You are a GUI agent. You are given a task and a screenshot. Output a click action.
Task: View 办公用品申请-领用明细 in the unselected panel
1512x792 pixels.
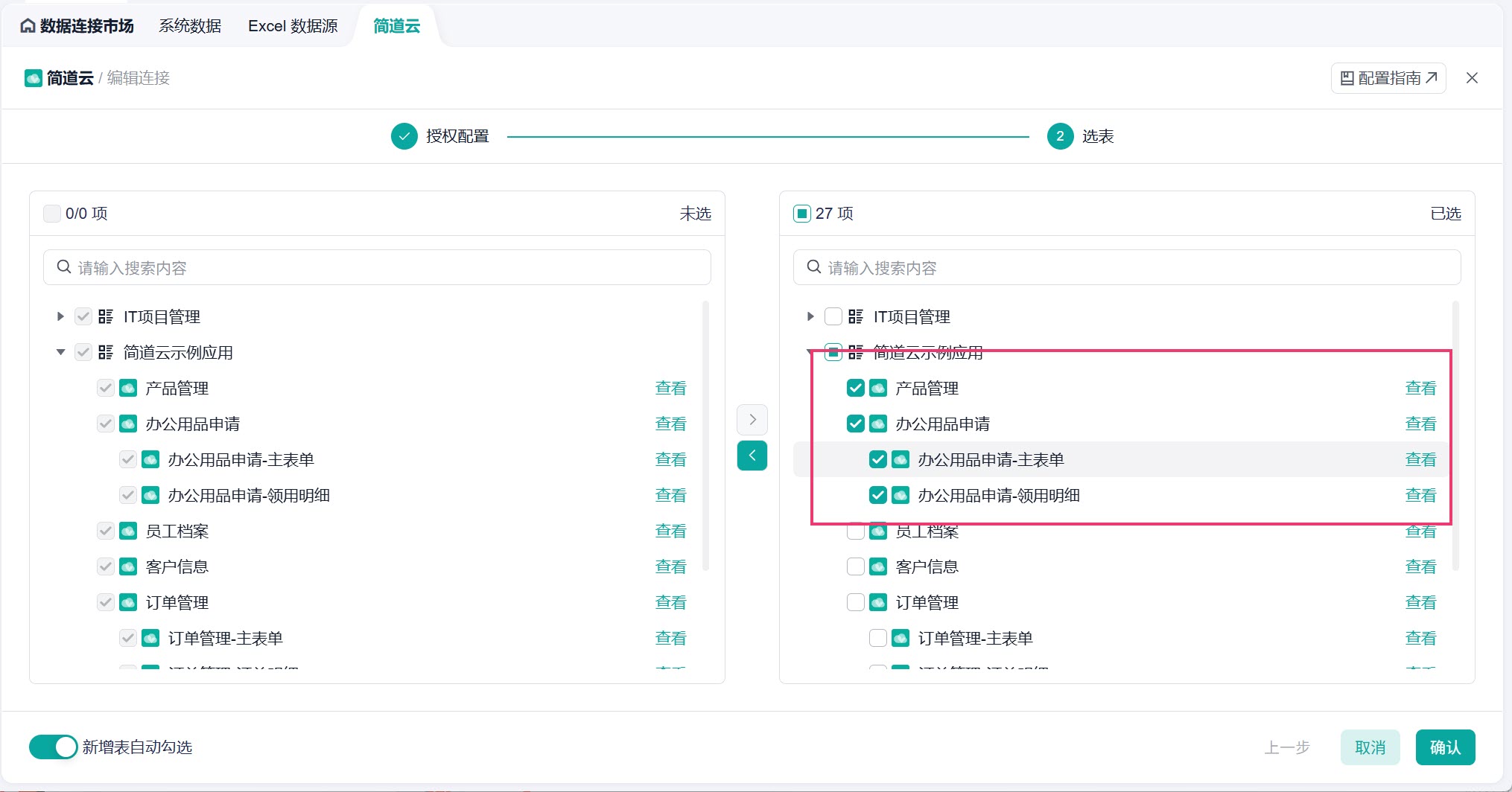(670, 495)
